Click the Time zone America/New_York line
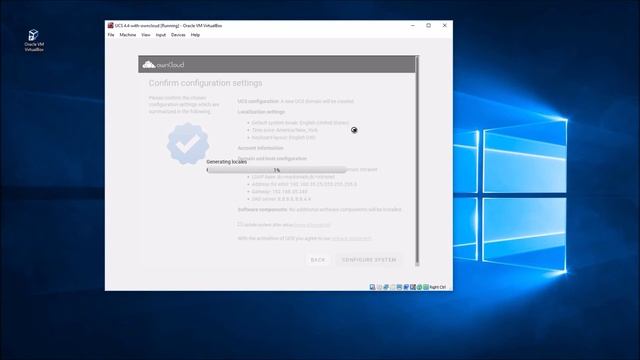Viewport: 640px width, 360px height. 284,130
